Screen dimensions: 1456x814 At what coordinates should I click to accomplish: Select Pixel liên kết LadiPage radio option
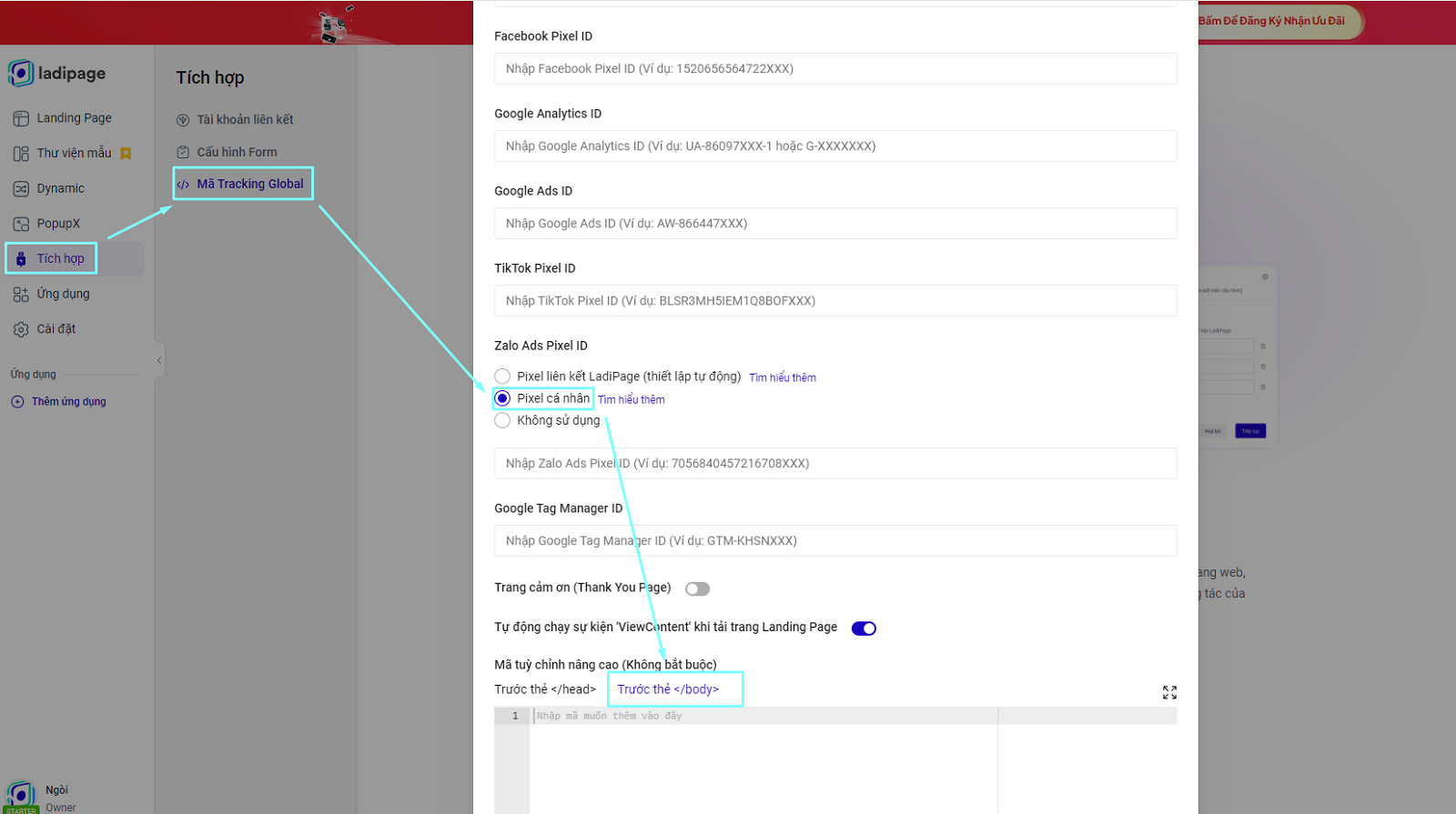click(502, 377)
